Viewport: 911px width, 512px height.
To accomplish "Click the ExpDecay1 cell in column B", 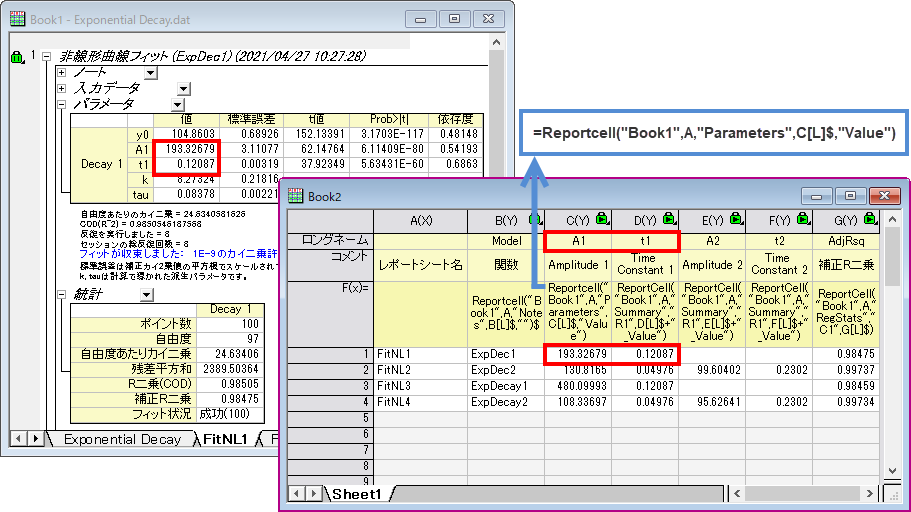I will coord(506,386).
